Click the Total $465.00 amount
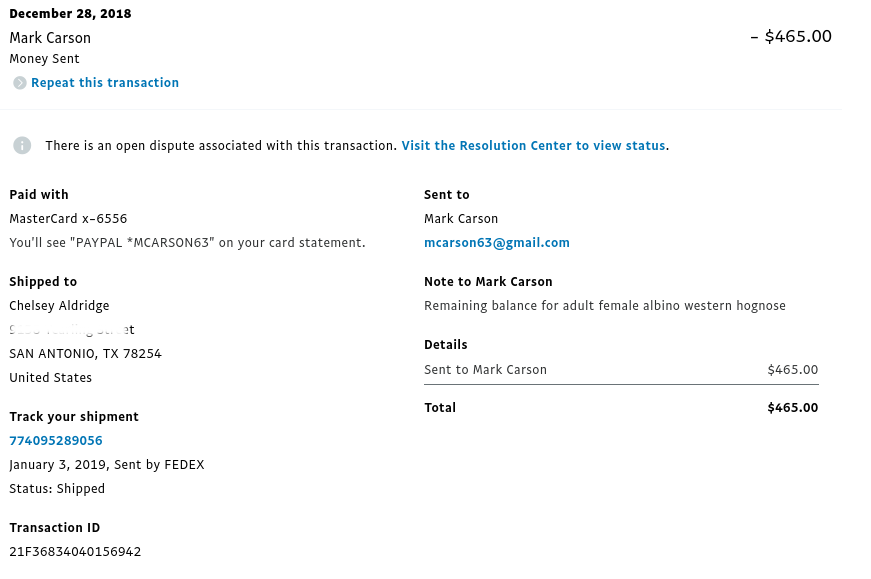The height and width of the screenshot is (579, 871). click(793, 408)
